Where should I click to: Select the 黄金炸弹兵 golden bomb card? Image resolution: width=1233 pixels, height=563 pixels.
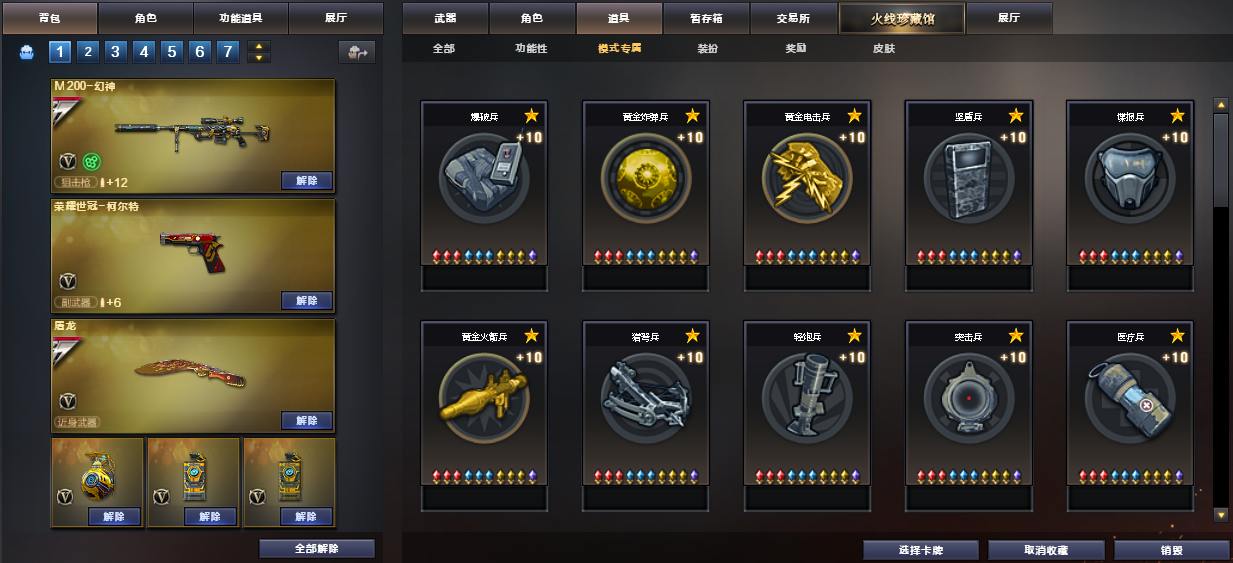coord(646,195)
